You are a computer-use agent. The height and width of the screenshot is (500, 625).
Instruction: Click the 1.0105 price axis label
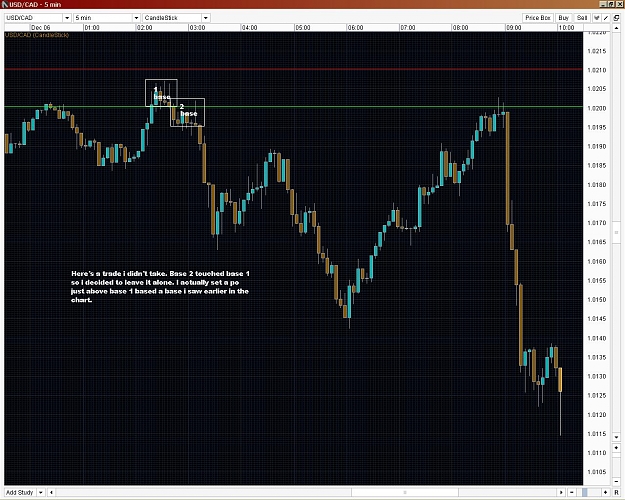[x=597, y=472]
